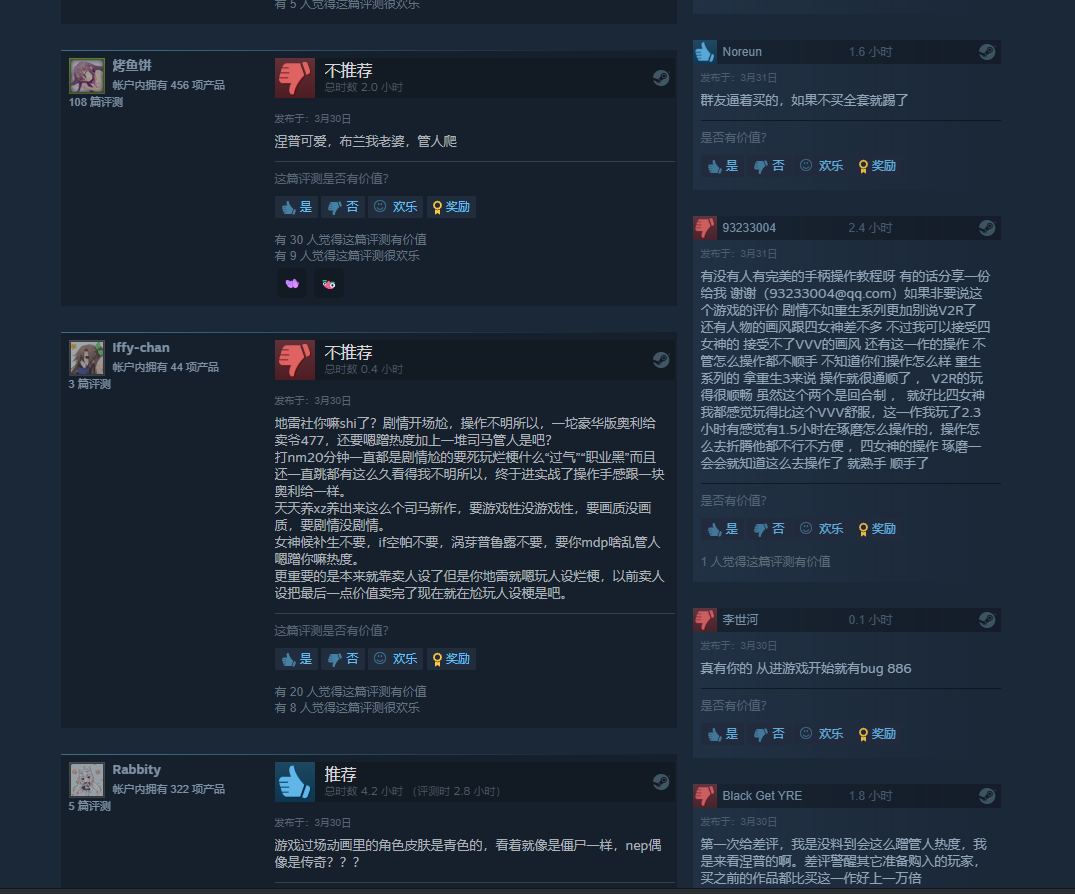Click thumbs-down icon next to 93233004
This screenshot has width=1075, height=894.
704,228
